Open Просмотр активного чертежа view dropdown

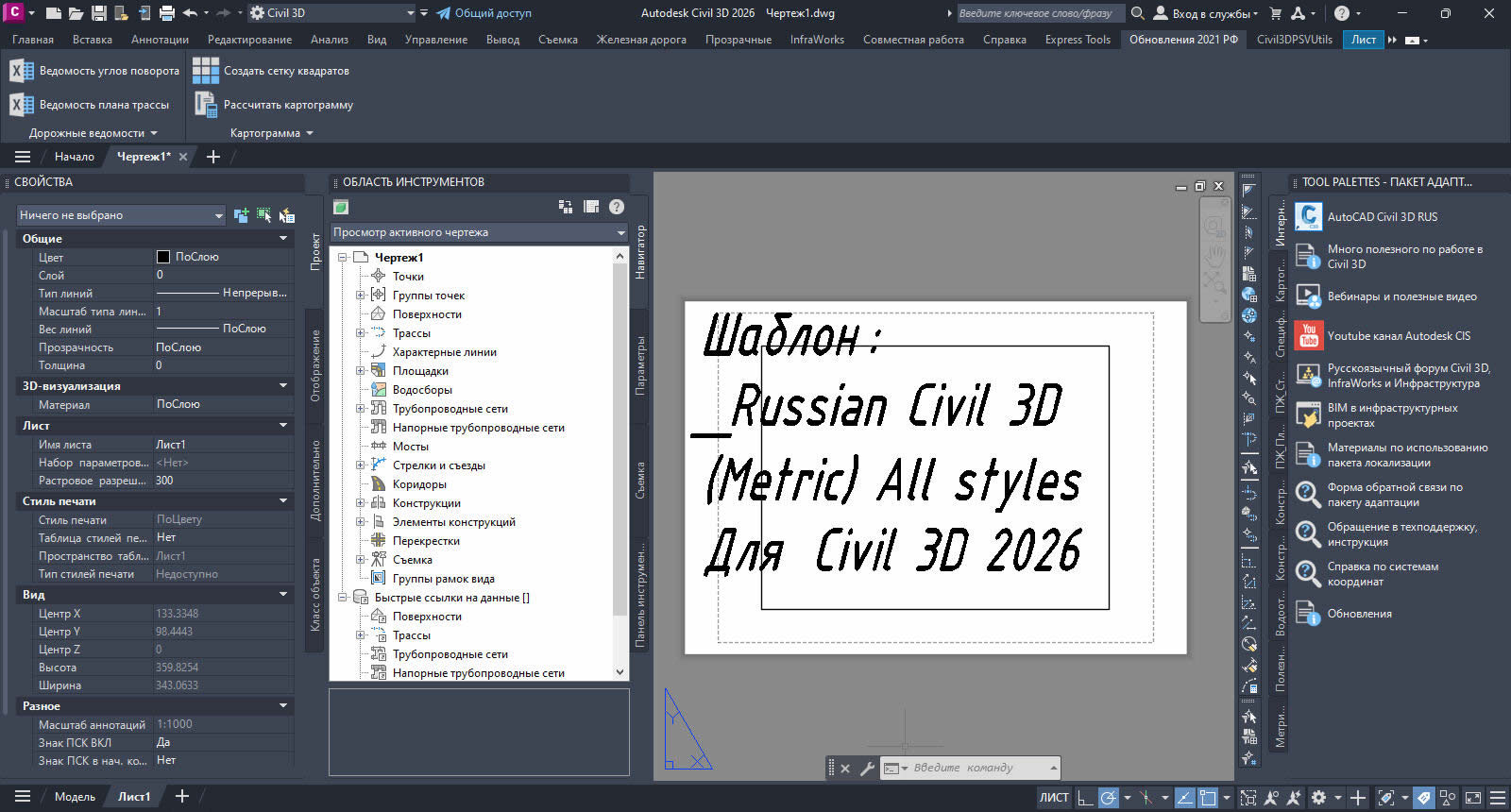479,232
